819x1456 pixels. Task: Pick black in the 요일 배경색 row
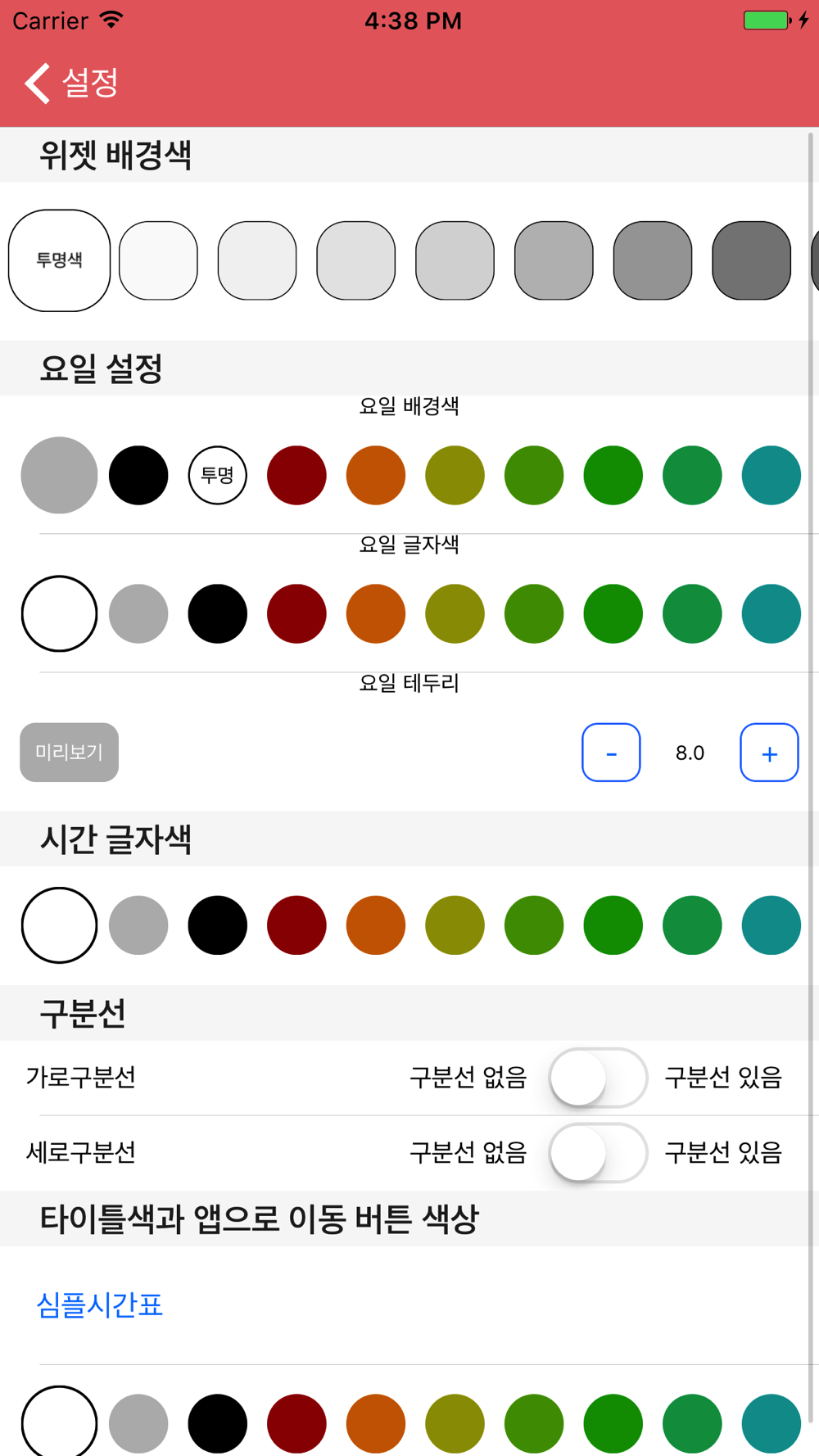(138, 475)
